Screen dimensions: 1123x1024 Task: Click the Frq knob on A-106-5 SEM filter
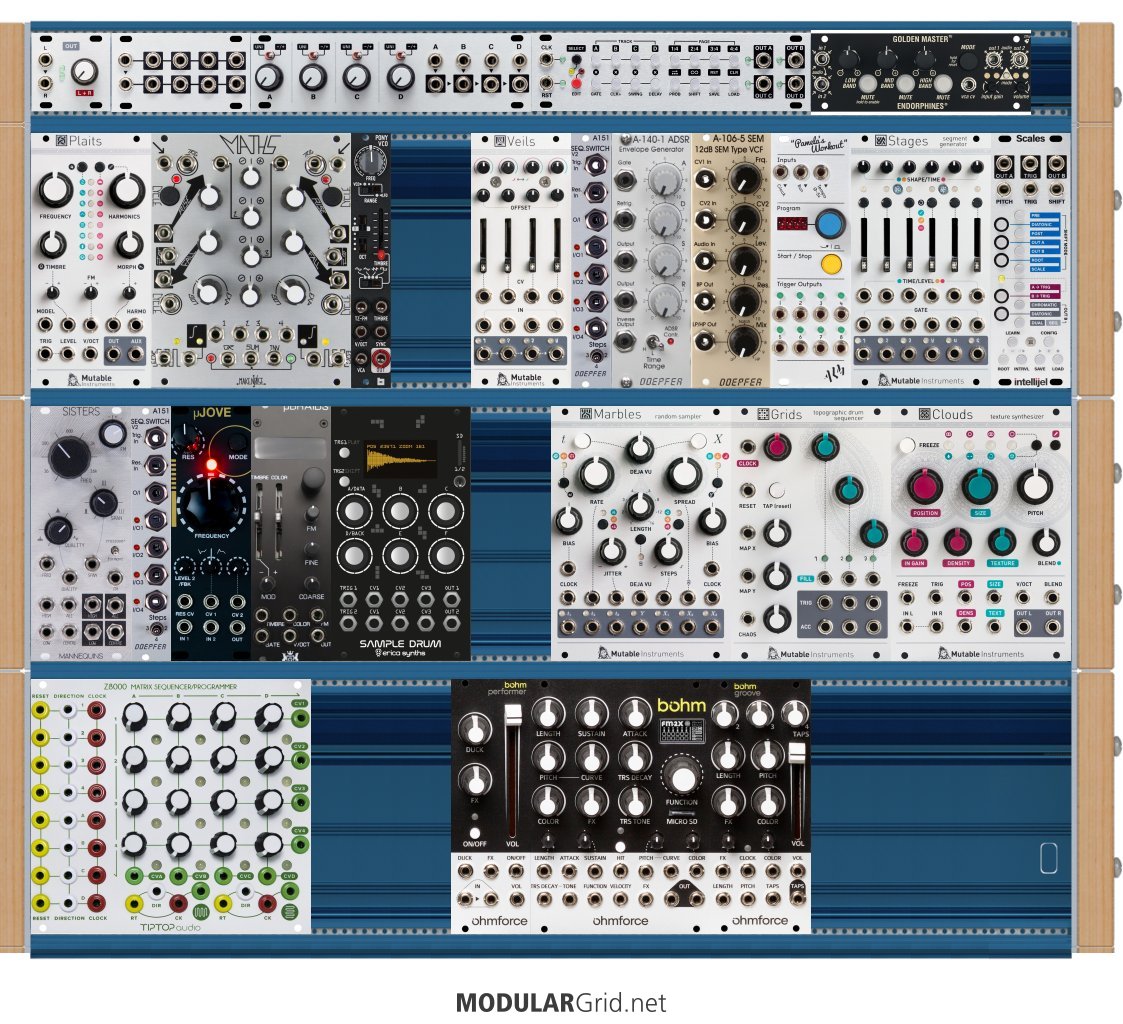click(745, 179)
